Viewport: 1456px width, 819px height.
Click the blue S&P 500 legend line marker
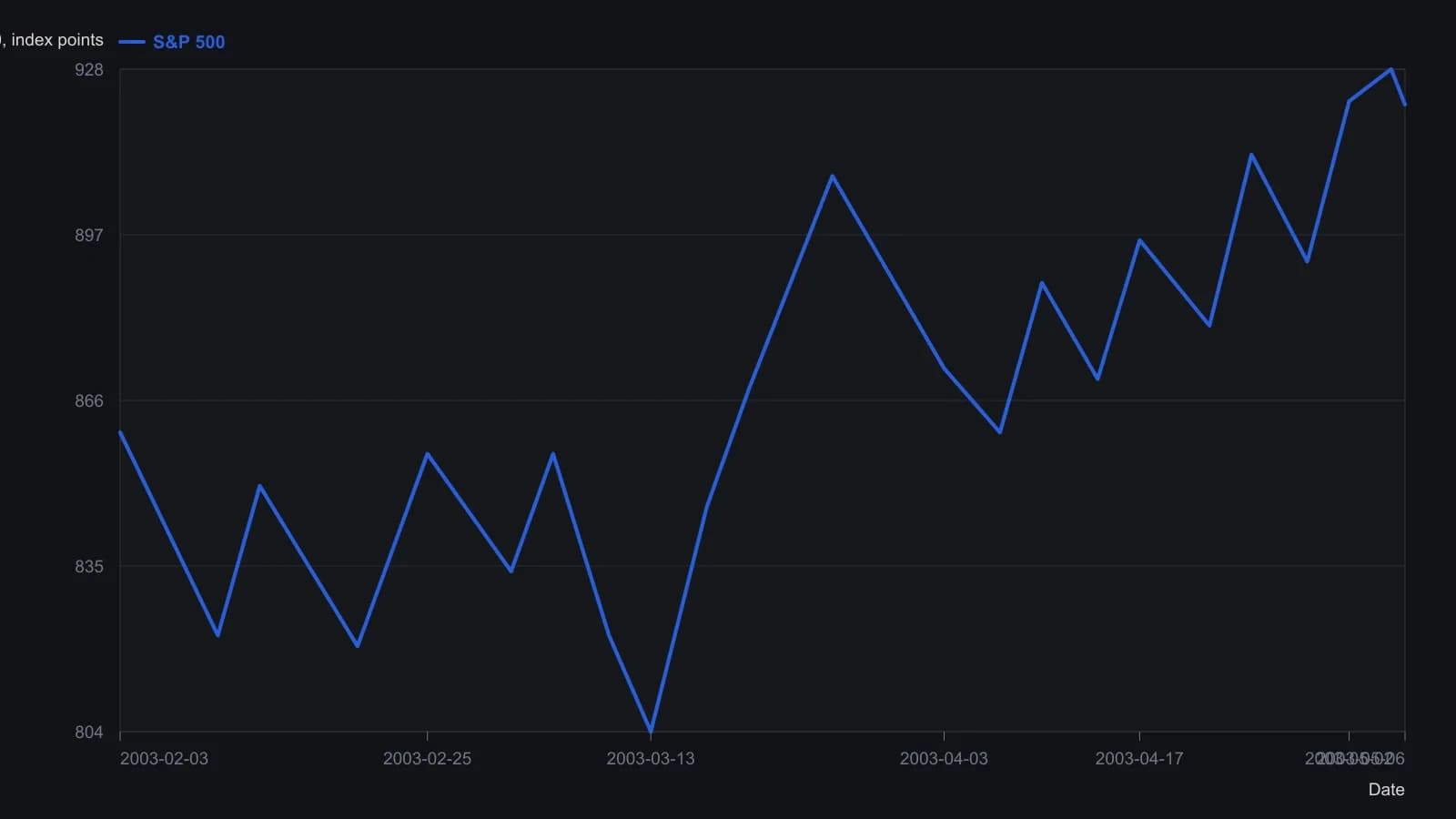pyautogui.click(x=132, y=42)
